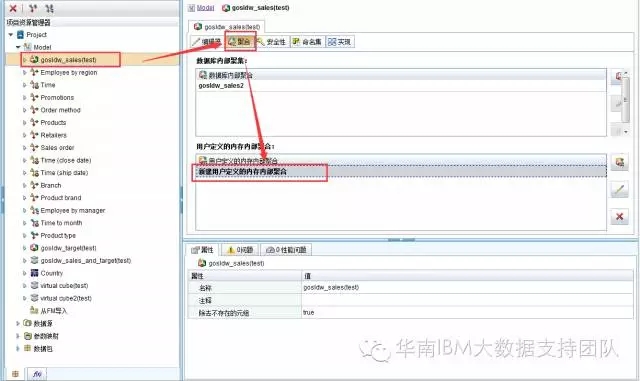
Task: Click the 数据包 package icon
Action: pos(27,348)
